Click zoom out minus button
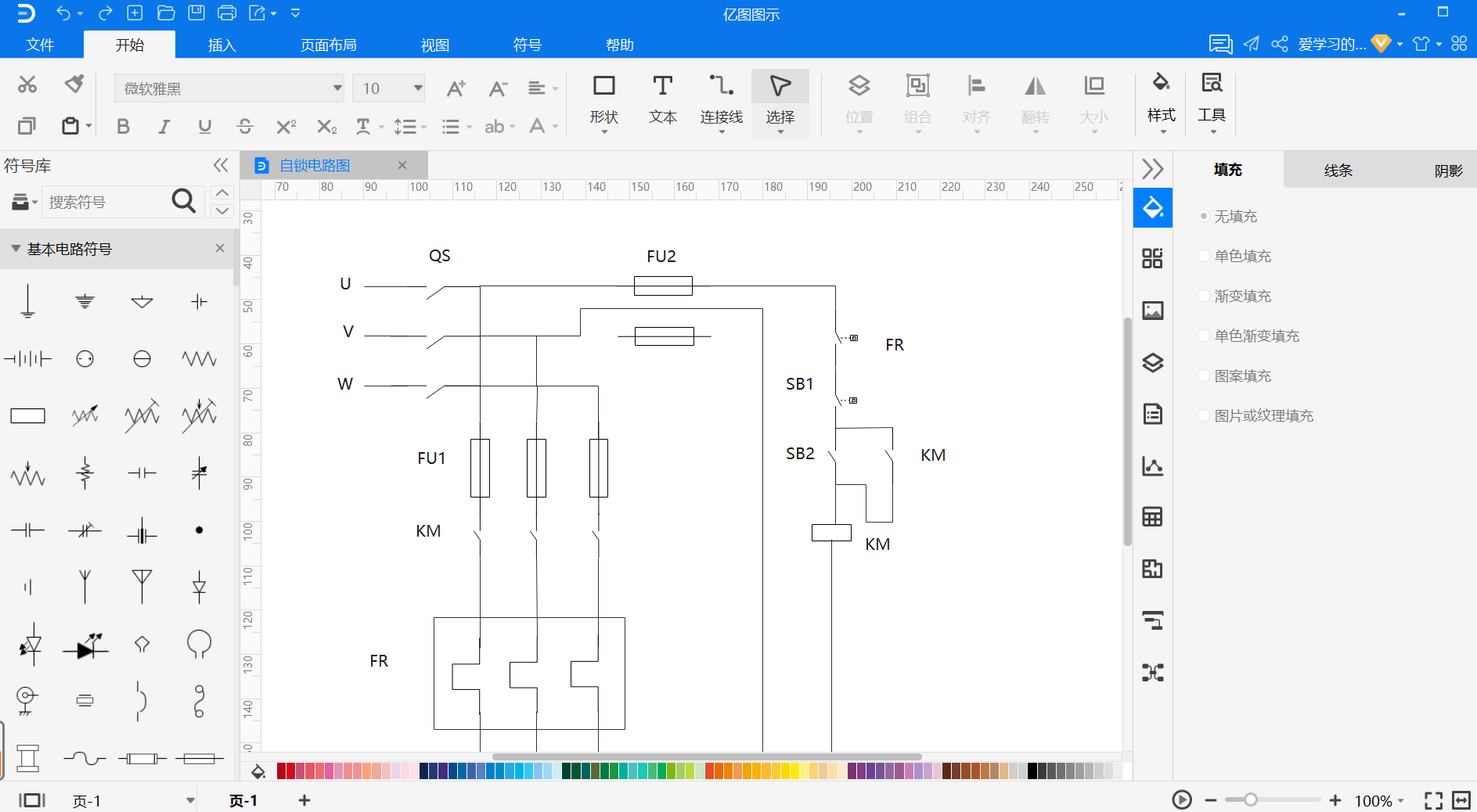Viewport: 1477px width, 812px height. tap(1211, 800)
